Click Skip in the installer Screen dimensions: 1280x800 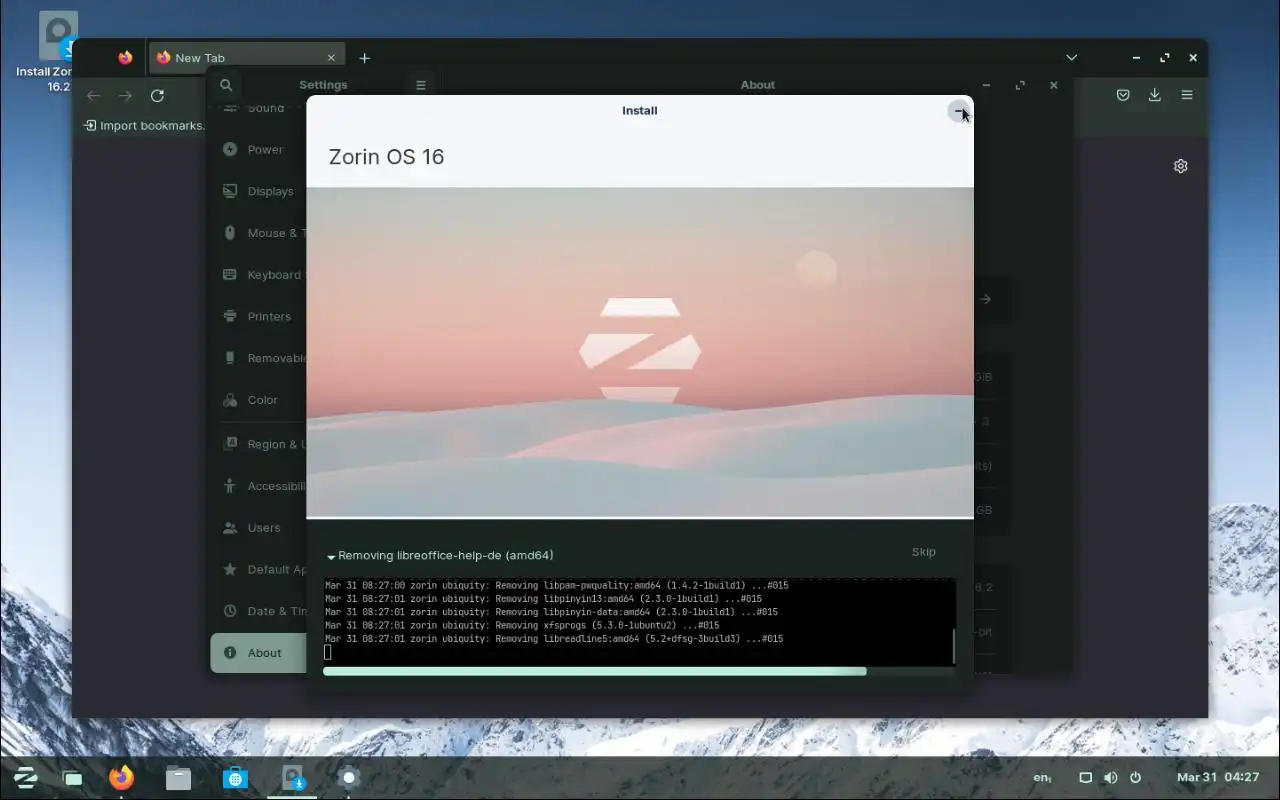923,552
